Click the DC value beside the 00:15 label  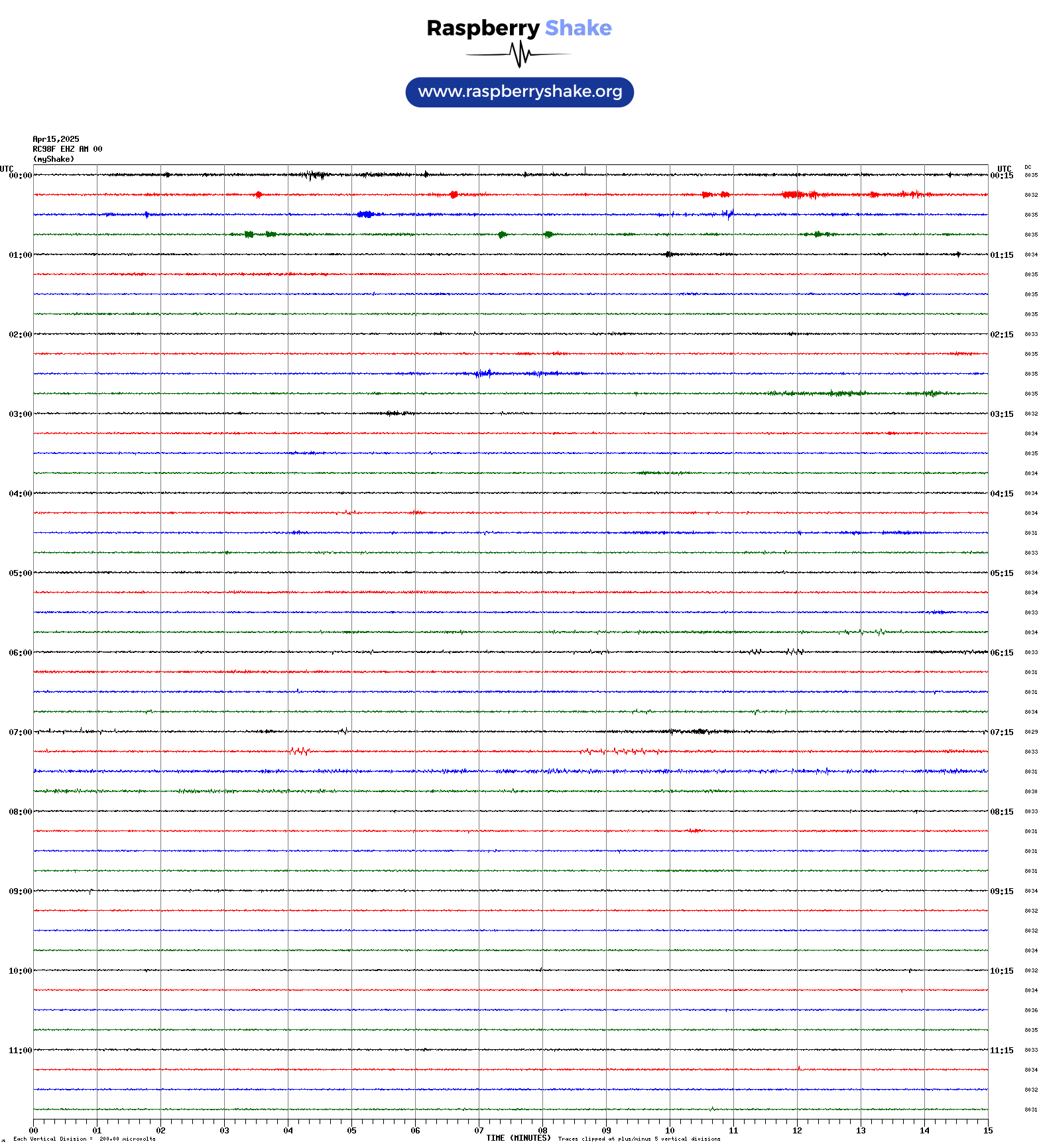click(1031, 176)
